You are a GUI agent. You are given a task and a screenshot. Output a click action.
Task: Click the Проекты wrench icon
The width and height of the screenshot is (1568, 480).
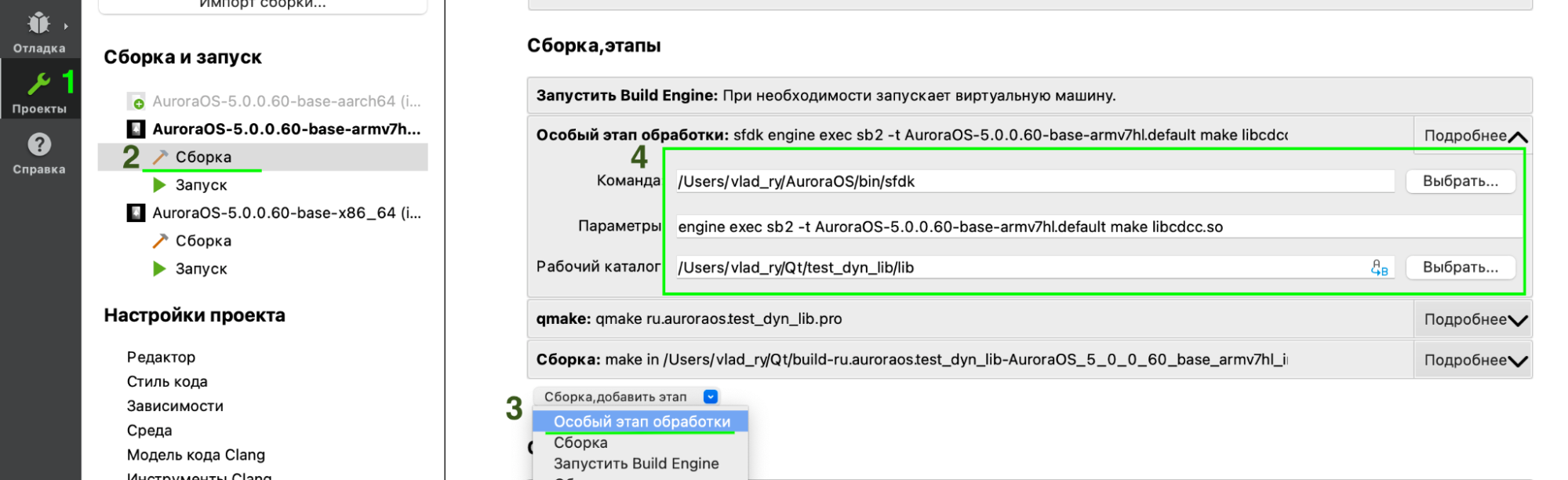(39, 84)
